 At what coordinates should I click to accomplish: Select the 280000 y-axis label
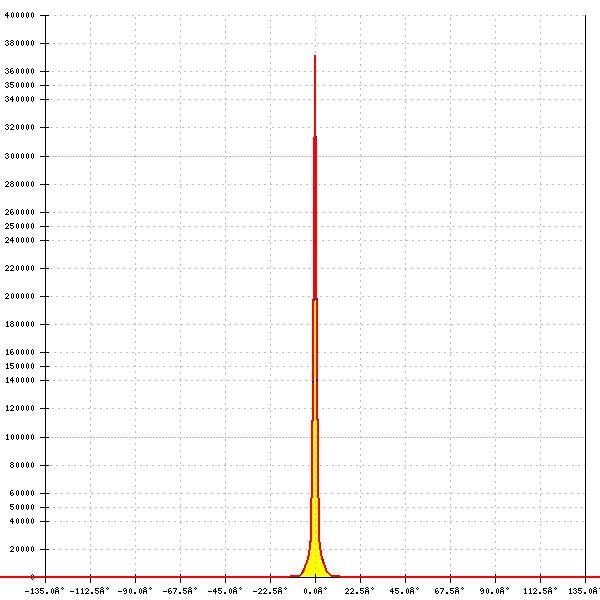20,184
